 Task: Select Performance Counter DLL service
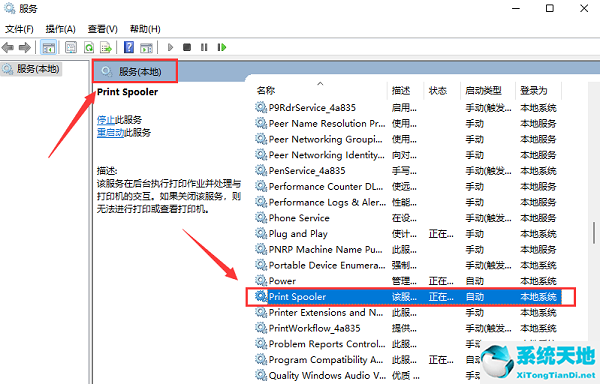pos(408,187)
